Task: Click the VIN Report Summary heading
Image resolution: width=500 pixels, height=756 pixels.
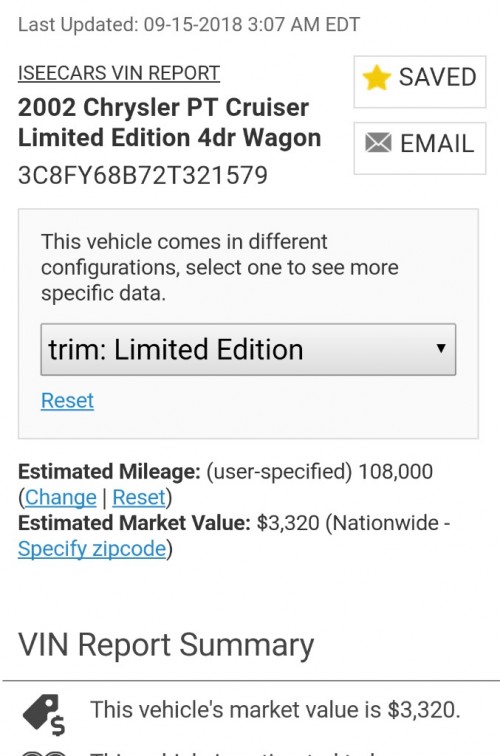Action: coord(166,645)
